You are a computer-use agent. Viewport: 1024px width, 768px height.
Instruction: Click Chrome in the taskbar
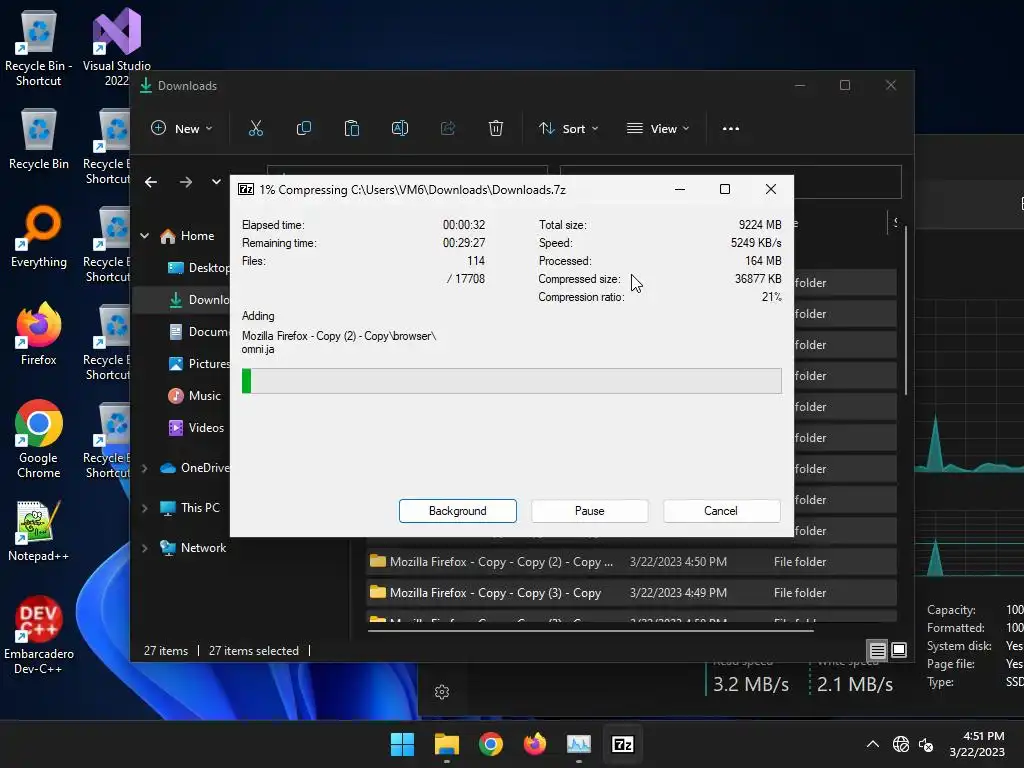point(490,744)
